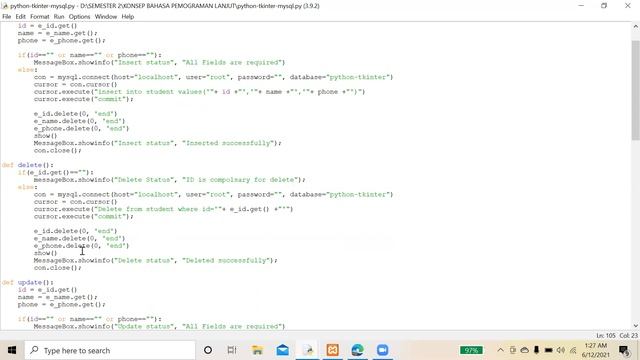
Task: Click the 'def delete():' line
Action: 27,165
